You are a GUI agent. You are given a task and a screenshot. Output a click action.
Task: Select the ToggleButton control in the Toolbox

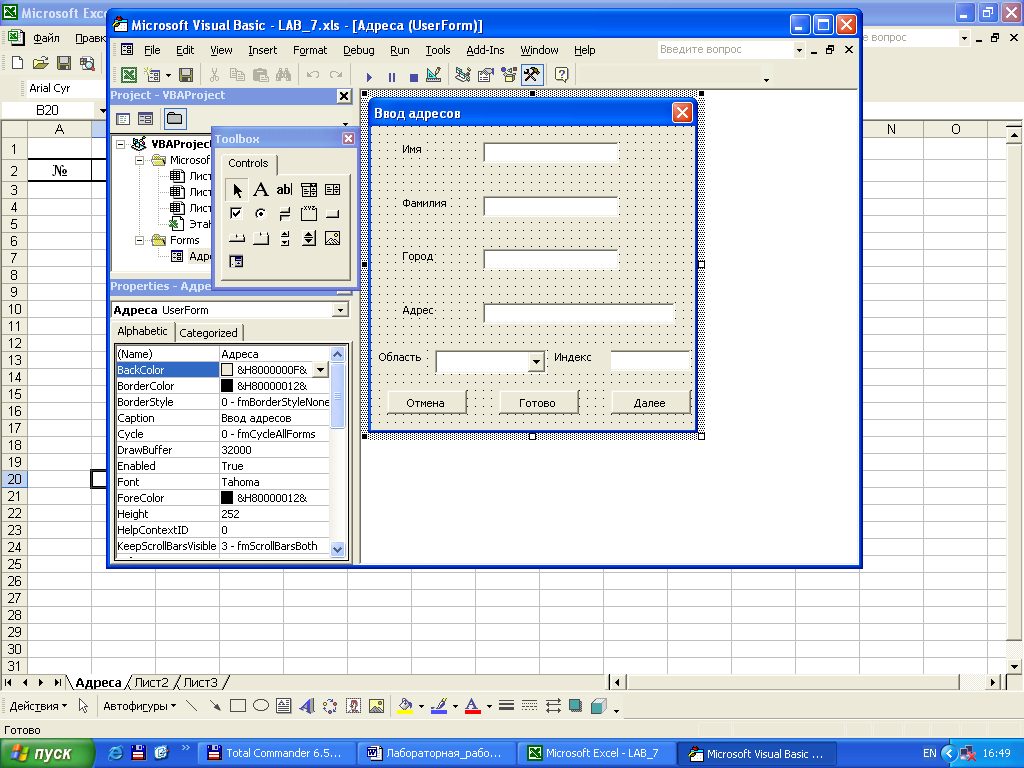tap(284, 214)
